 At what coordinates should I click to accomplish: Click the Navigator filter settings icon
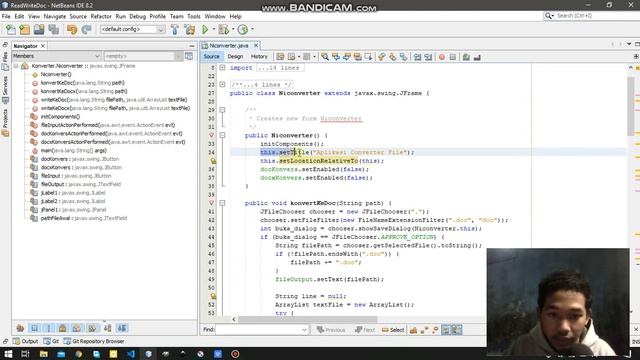tap(189, 56)
